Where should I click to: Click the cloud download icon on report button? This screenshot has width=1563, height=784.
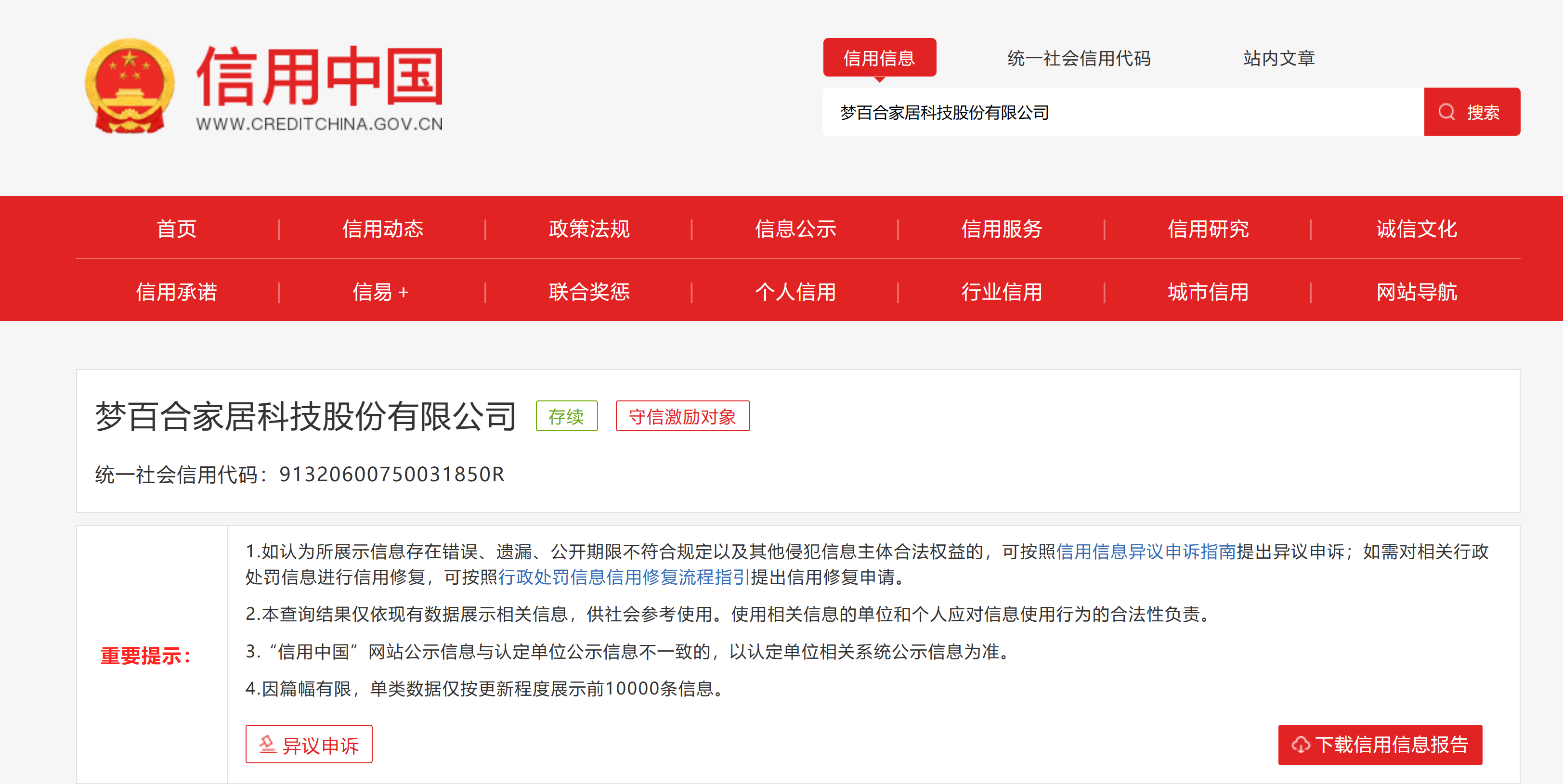point(1300,745)
